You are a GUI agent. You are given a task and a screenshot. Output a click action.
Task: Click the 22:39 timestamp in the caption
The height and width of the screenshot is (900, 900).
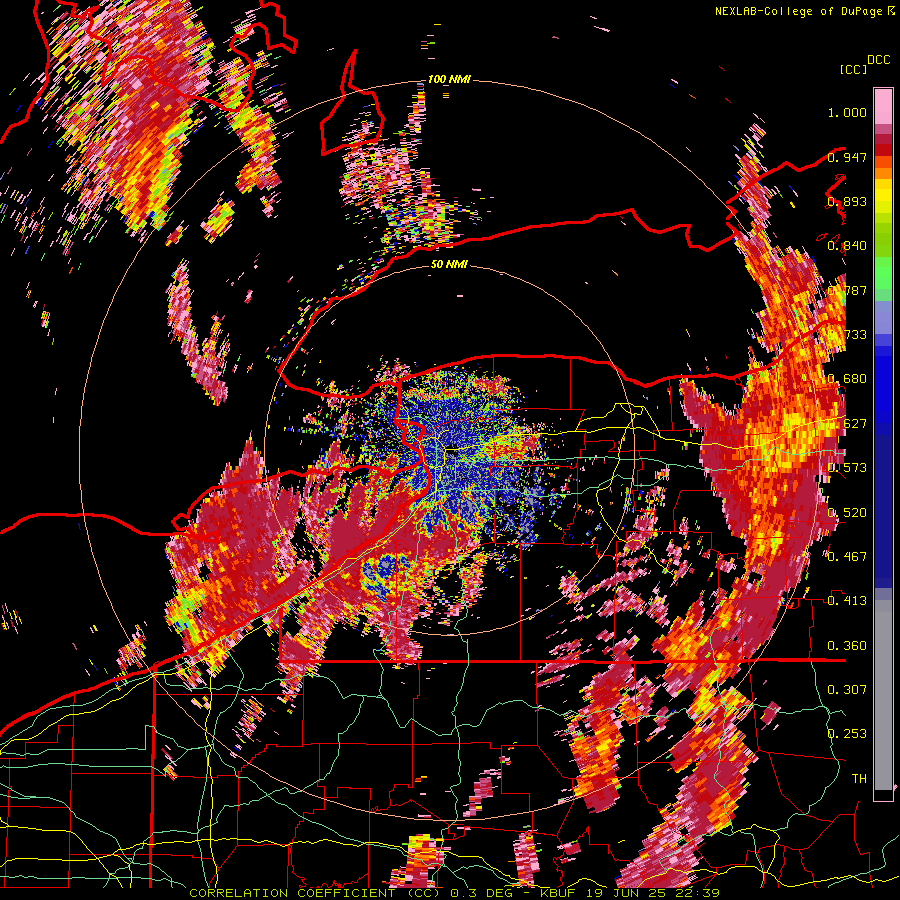tap(698, 893)
